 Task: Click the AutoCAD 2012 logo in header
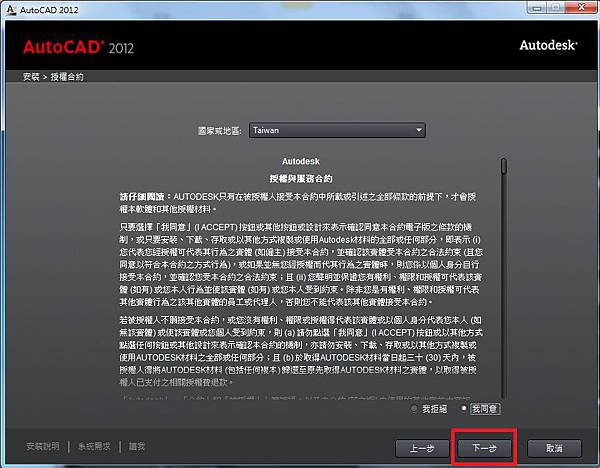tap(78, 47)
